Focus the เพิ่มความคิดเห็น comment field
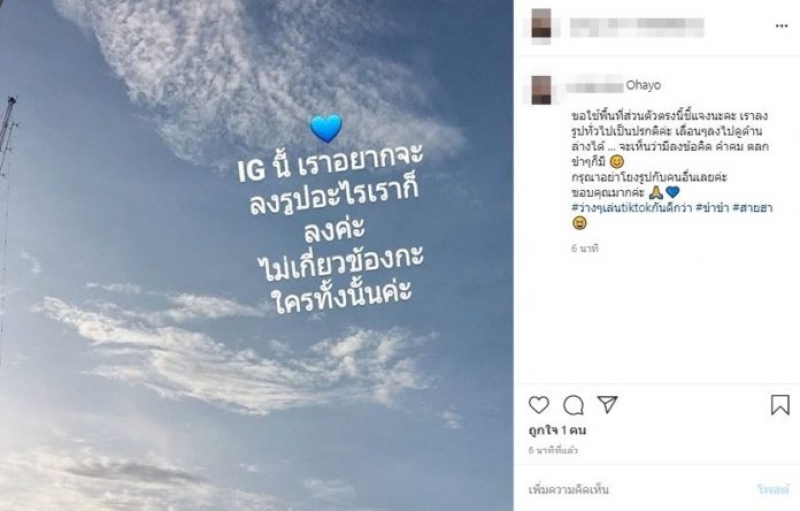Image resolution: width=800 pixels, height=511 pixels. [638, 490]
